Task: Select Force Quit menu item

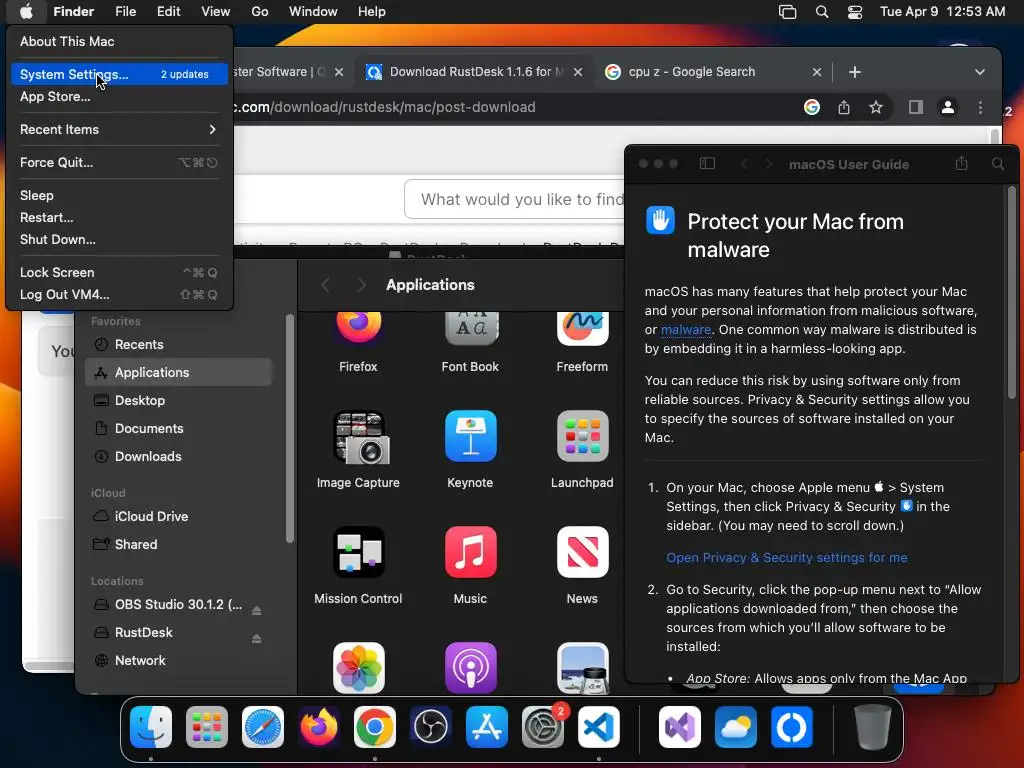Action: click(120, 163)
